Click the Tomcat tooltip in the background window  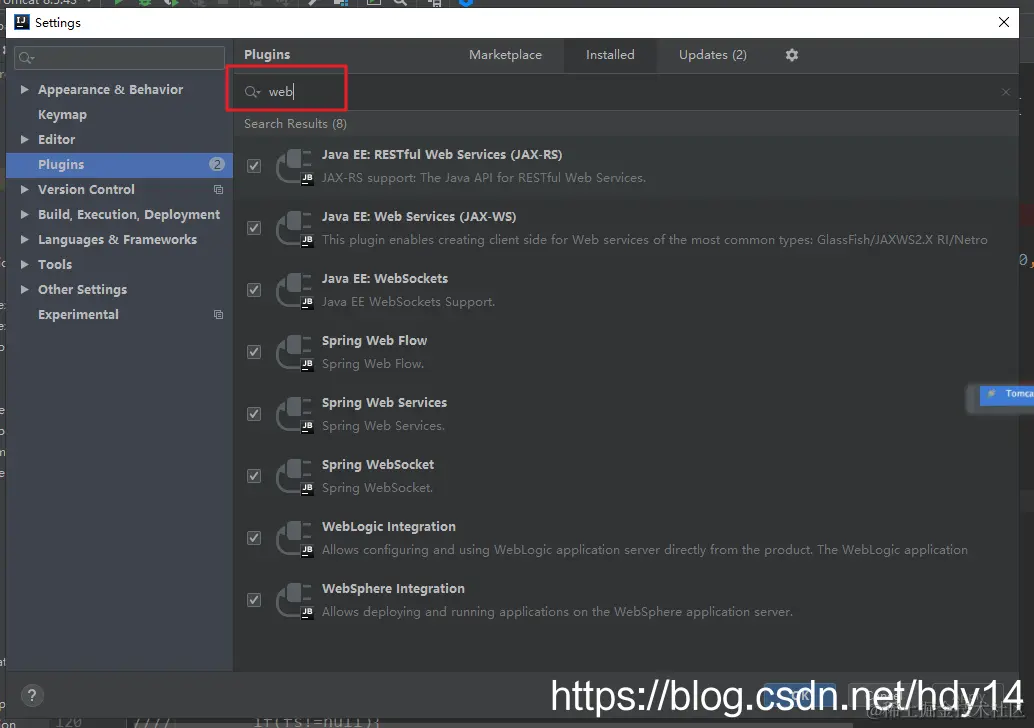1006,395
